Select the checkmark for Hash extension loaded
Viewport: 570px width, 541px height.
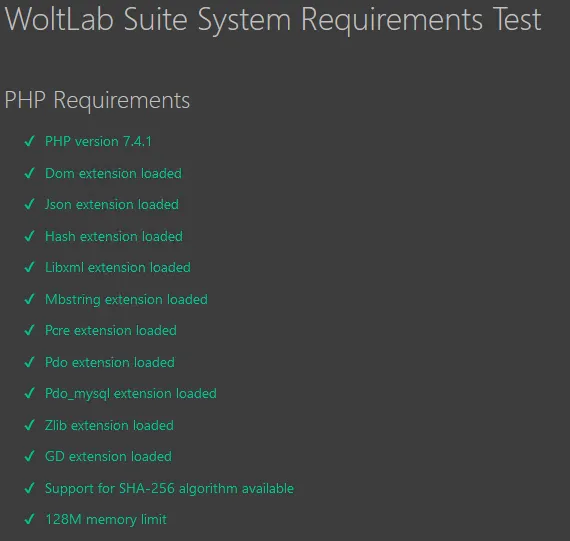click(29, 236)
